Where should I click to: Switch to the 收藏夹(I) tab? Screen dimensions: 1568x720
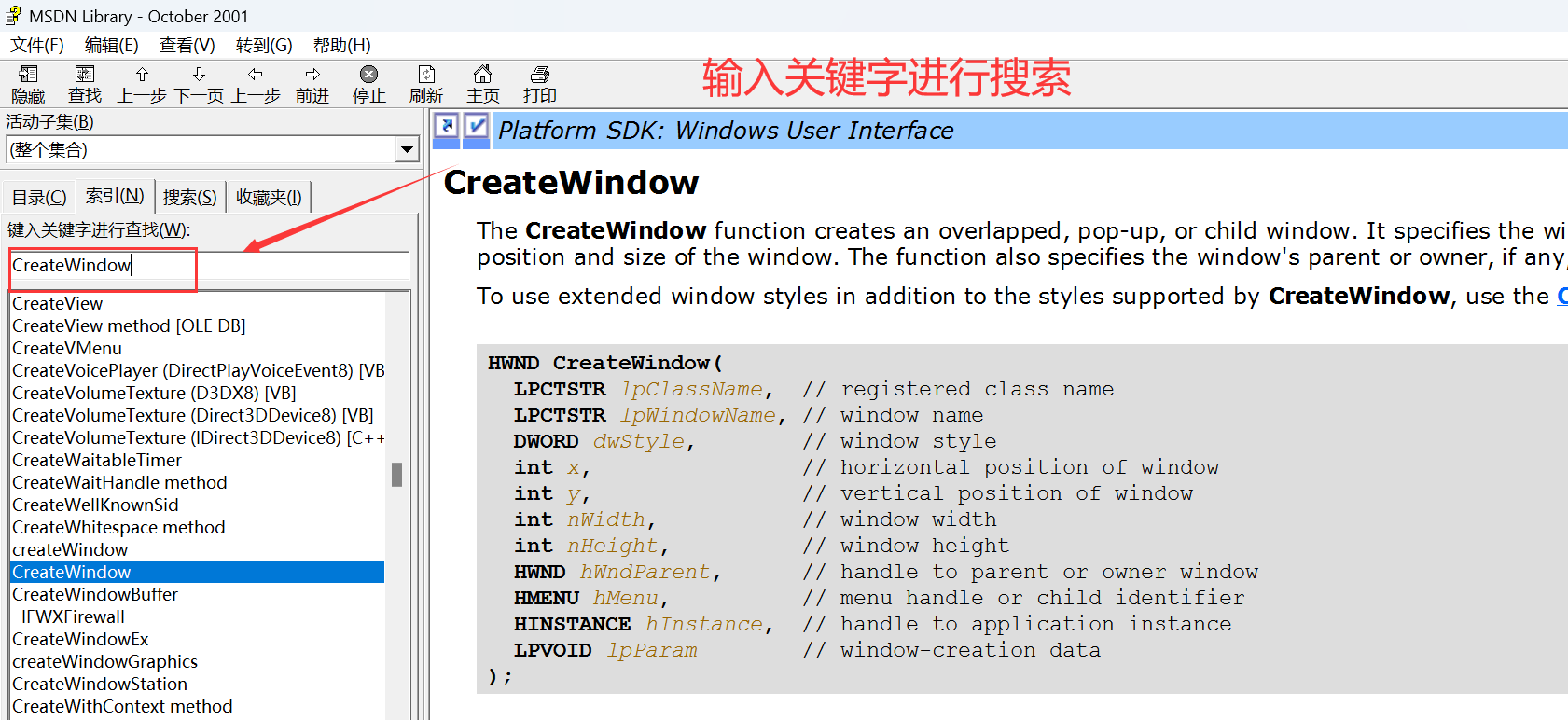tap(269, 197)
